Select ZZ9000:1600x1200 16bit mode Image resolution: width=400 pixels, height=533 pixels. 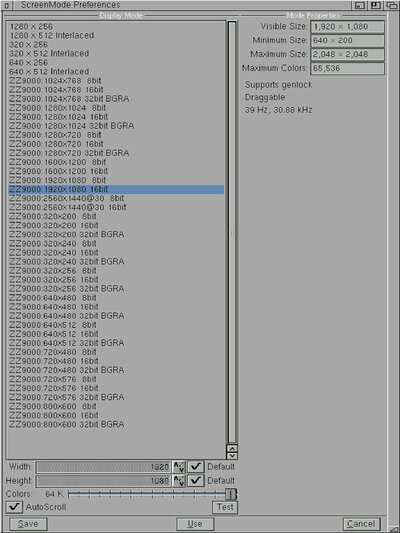coord(116,171)
